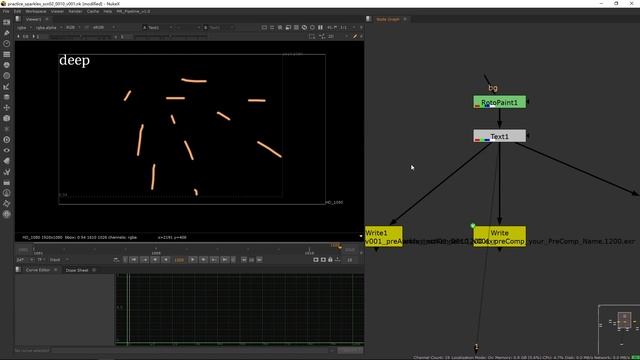Open the MetaData nodes menu in left toolbar
Image resolution: width=640 pixels, height=360 pixels.
coord(7,161)
